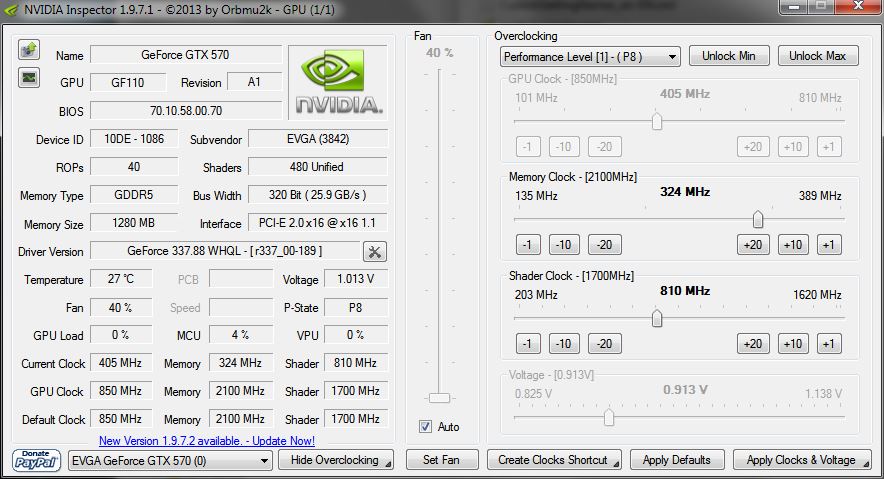Click the Shader Clock slider handle
Image resolution: width=884 pixels, height=479 pixels.
pos(657,318)
